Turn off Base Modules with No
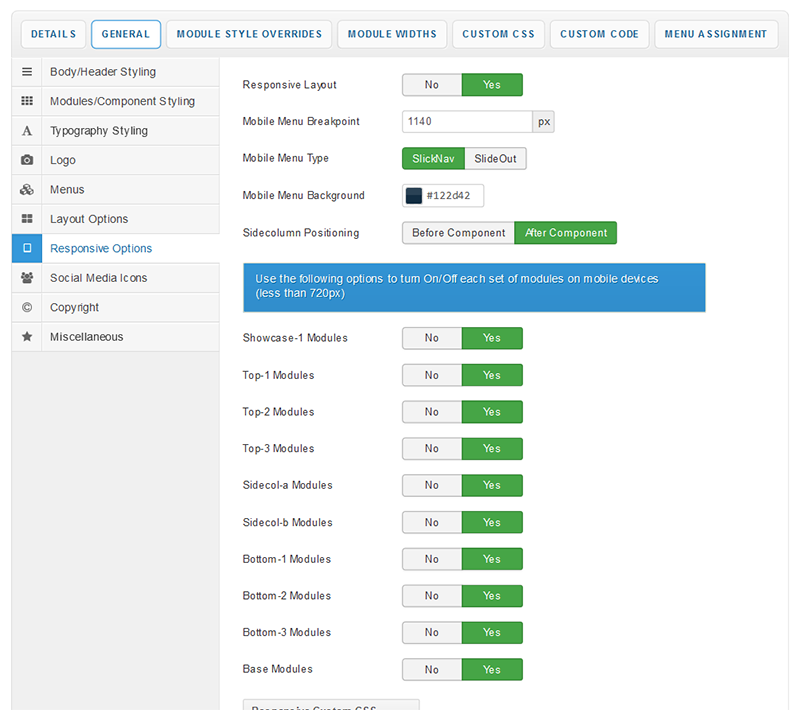The width and height of the screenshot is (800, 710). coord(432,669)
